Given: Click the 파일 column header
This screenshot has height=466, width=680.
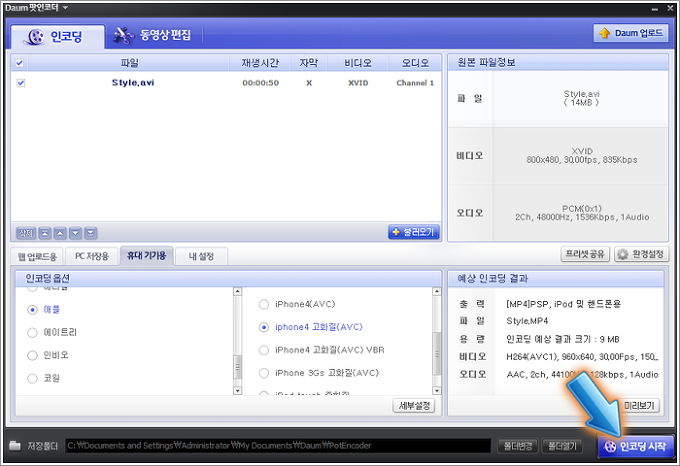Looking at the screenshot, I should coord(129,63).
